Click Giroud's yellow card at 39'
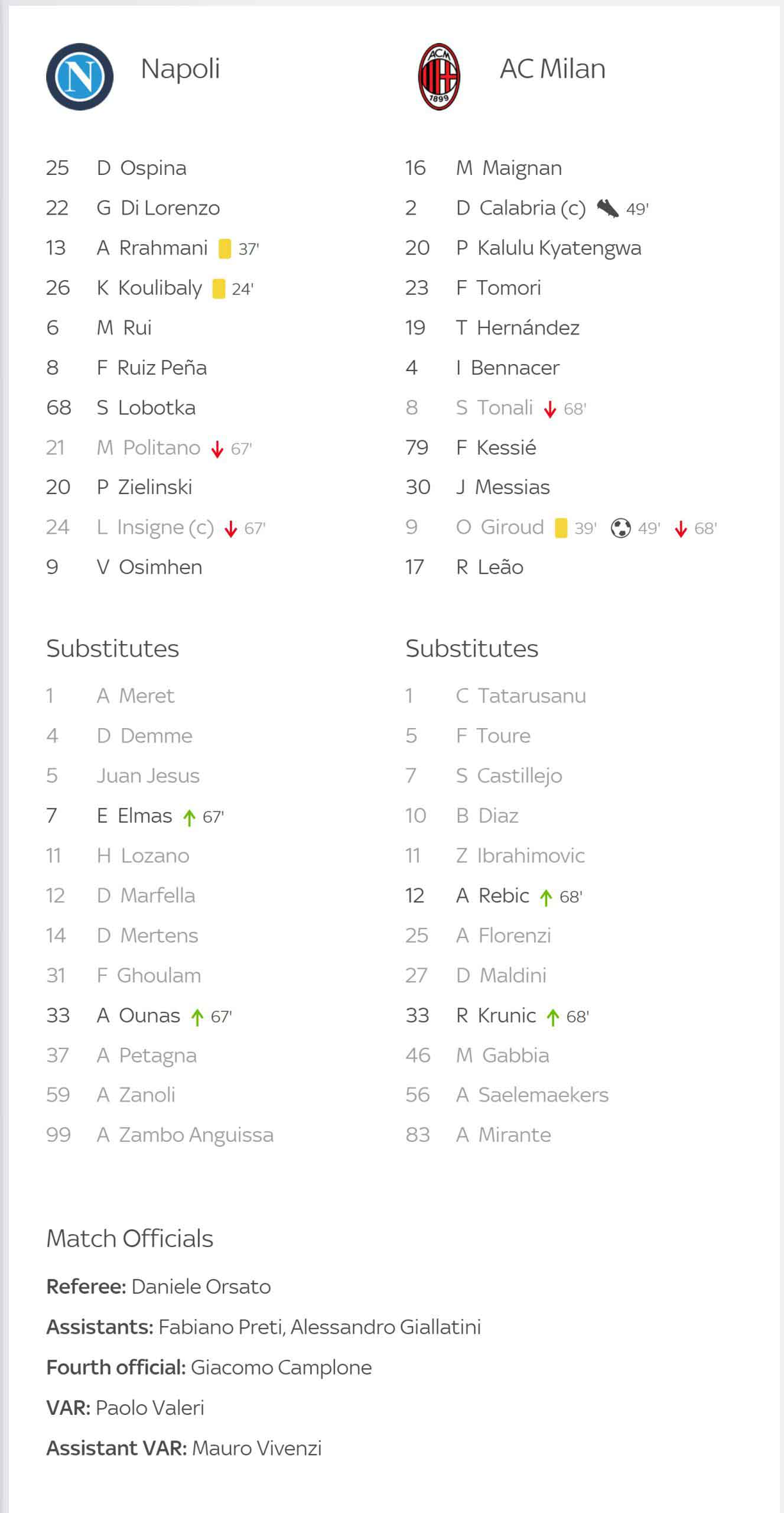This screenshot has height=1513, width=784. [x=561, y=528]
